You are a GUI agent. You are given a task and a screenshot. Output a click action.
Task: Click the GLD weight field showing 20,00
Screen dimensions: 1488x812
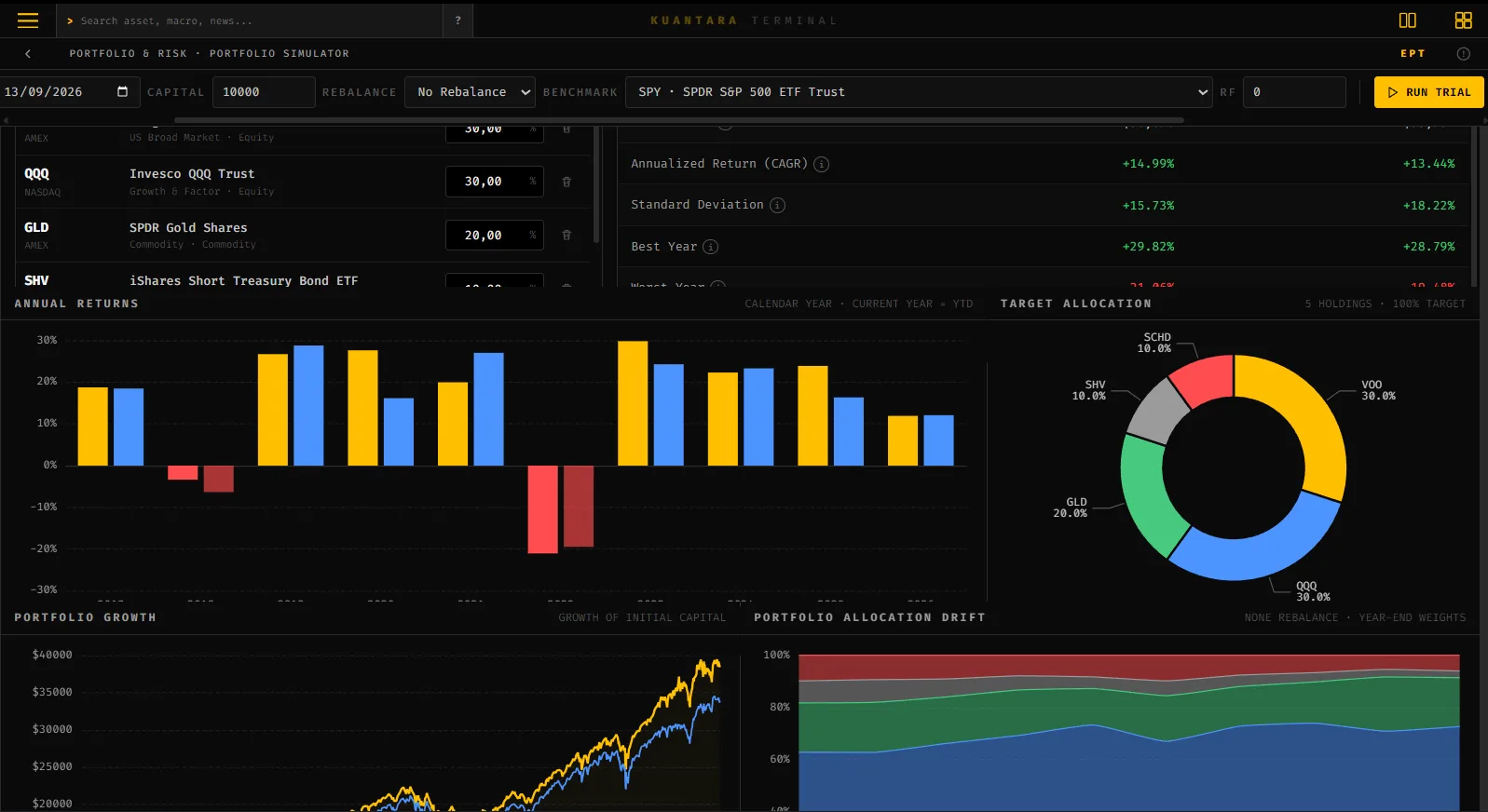(494, 236)
